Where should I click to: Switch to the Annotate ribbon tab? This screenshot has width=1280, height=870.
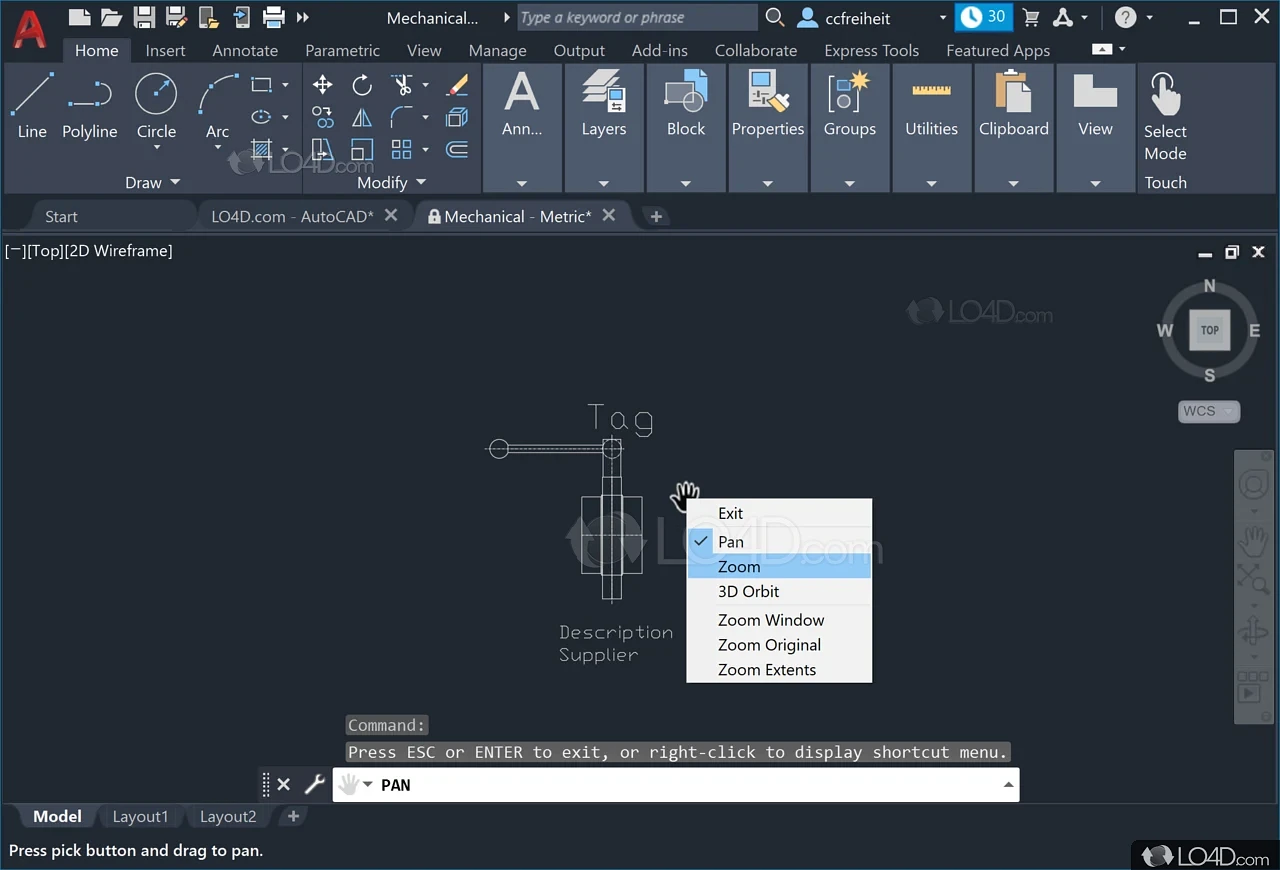[x=245, y=50]
